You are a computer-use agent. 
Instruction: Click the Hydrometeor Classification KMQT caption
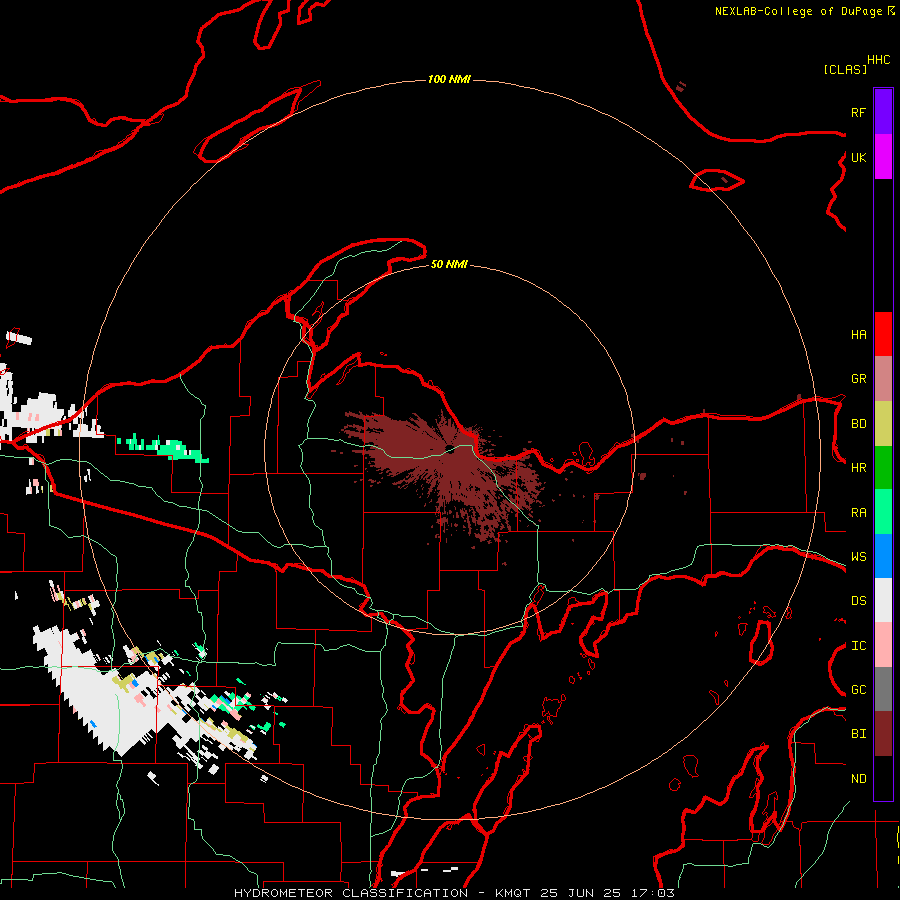[x=455, y=893]
